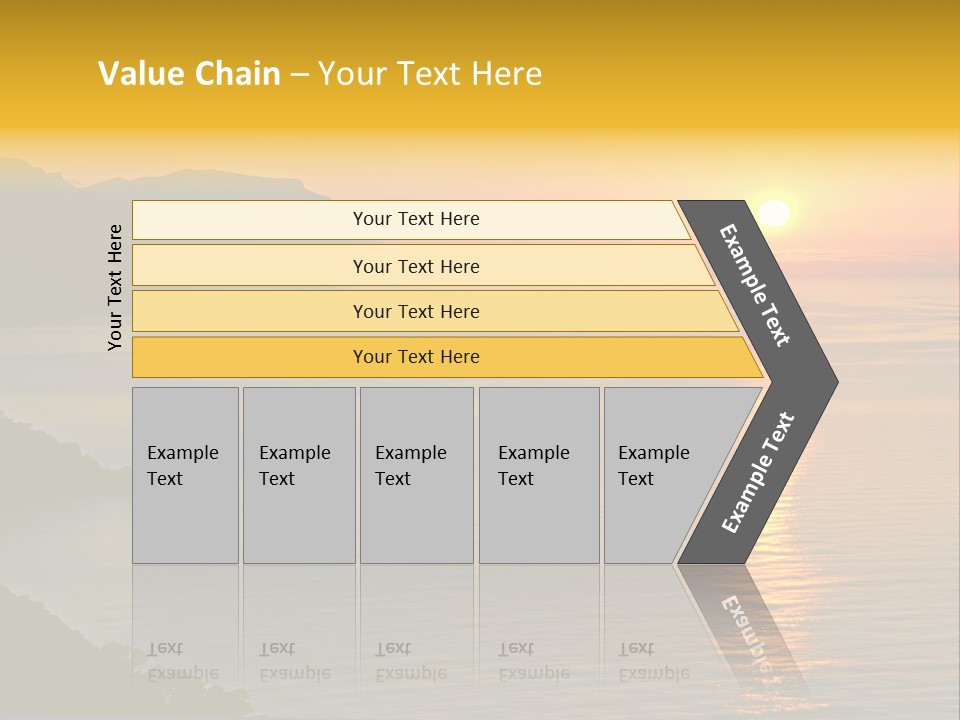The image size is (960, 720).
Task: Click the "Your Text Here" part of the title
Action: click(430, 74)
